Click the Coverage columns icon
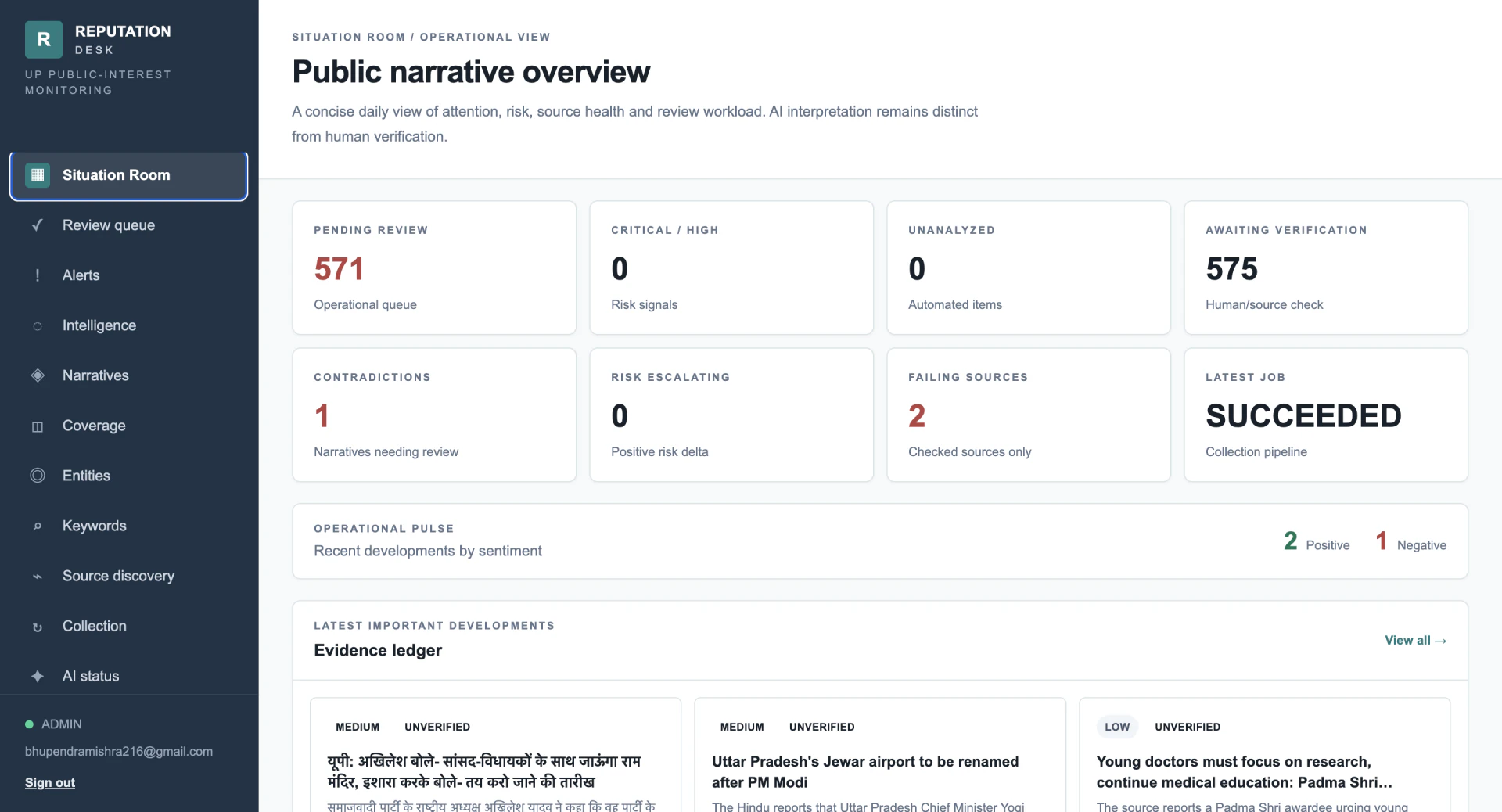Viewport: 1502px width, 812px height. pyautogui.click(x=38, y=426)
